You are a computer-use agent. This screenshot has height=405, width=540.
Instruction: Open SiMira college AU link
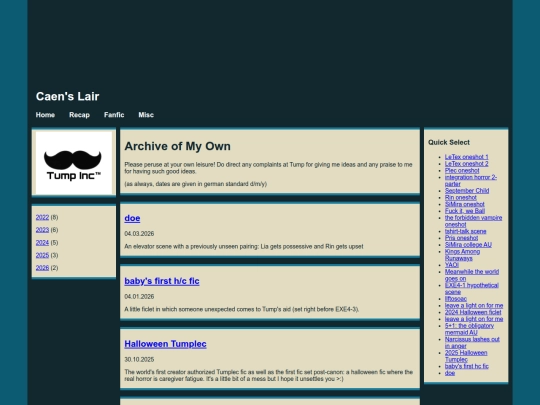click(x=468, y=245)
